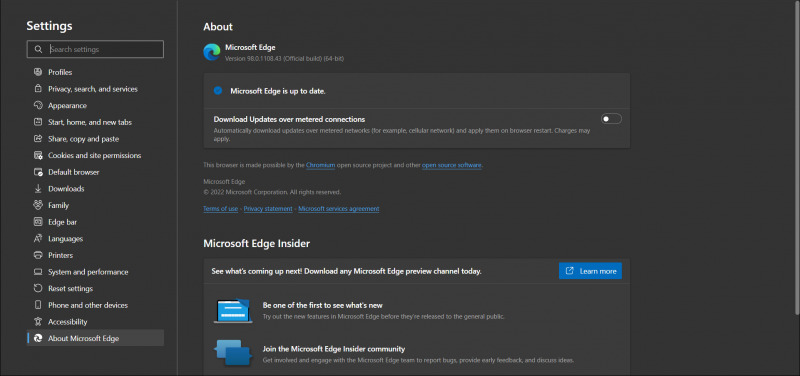The height and width of the screenshot is (376, 800).
Task: Open the Profiles settings page
Action: tap(95, 72)
